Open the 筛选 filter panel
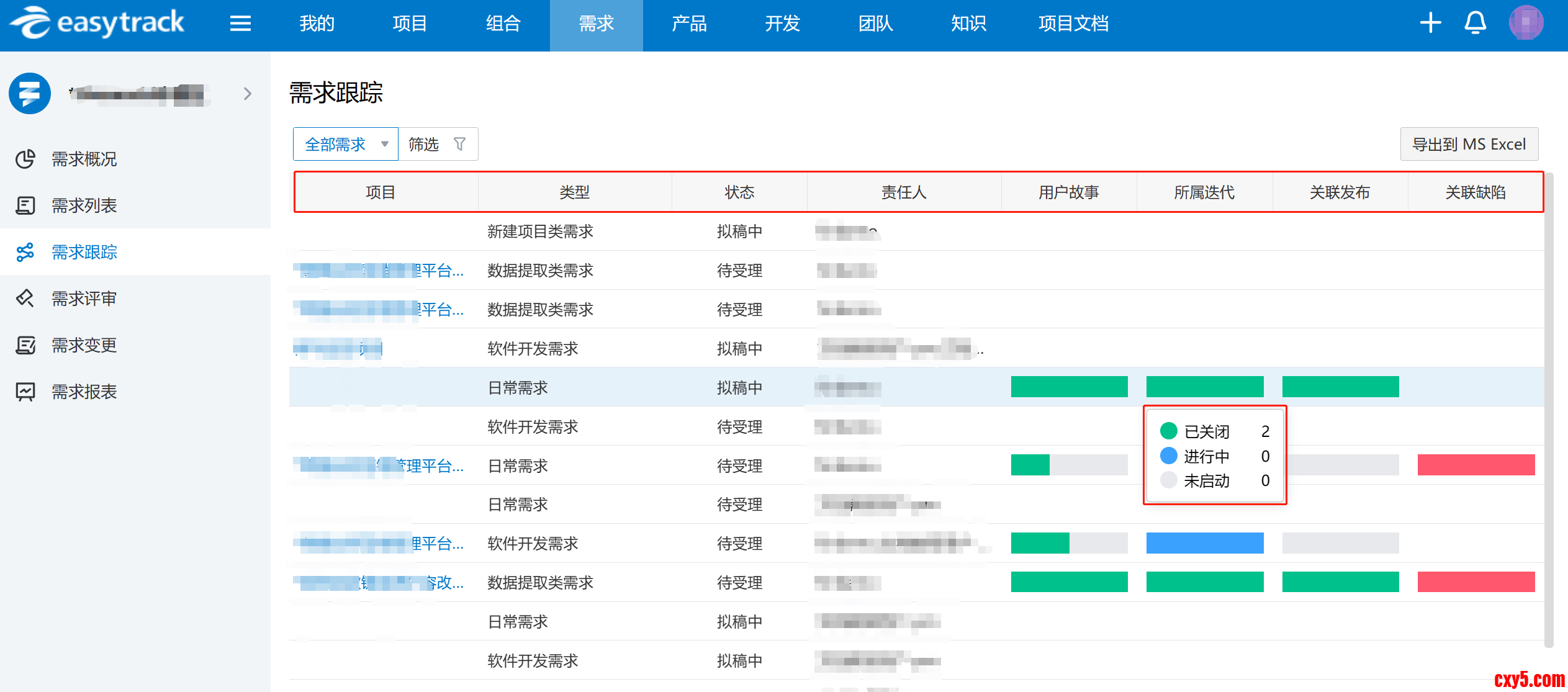This screenshot has width=1568, height=692. (x=424, y=144)
